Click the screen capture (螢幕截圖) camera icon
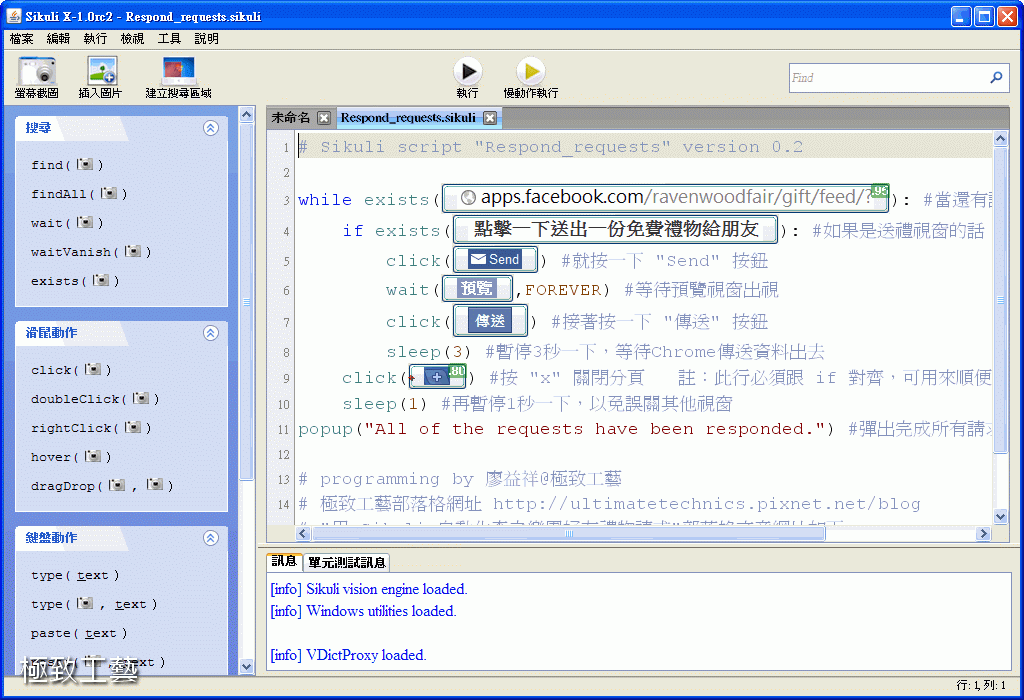The width and height of the screenshot is (1024, 700). pos(37,71)
